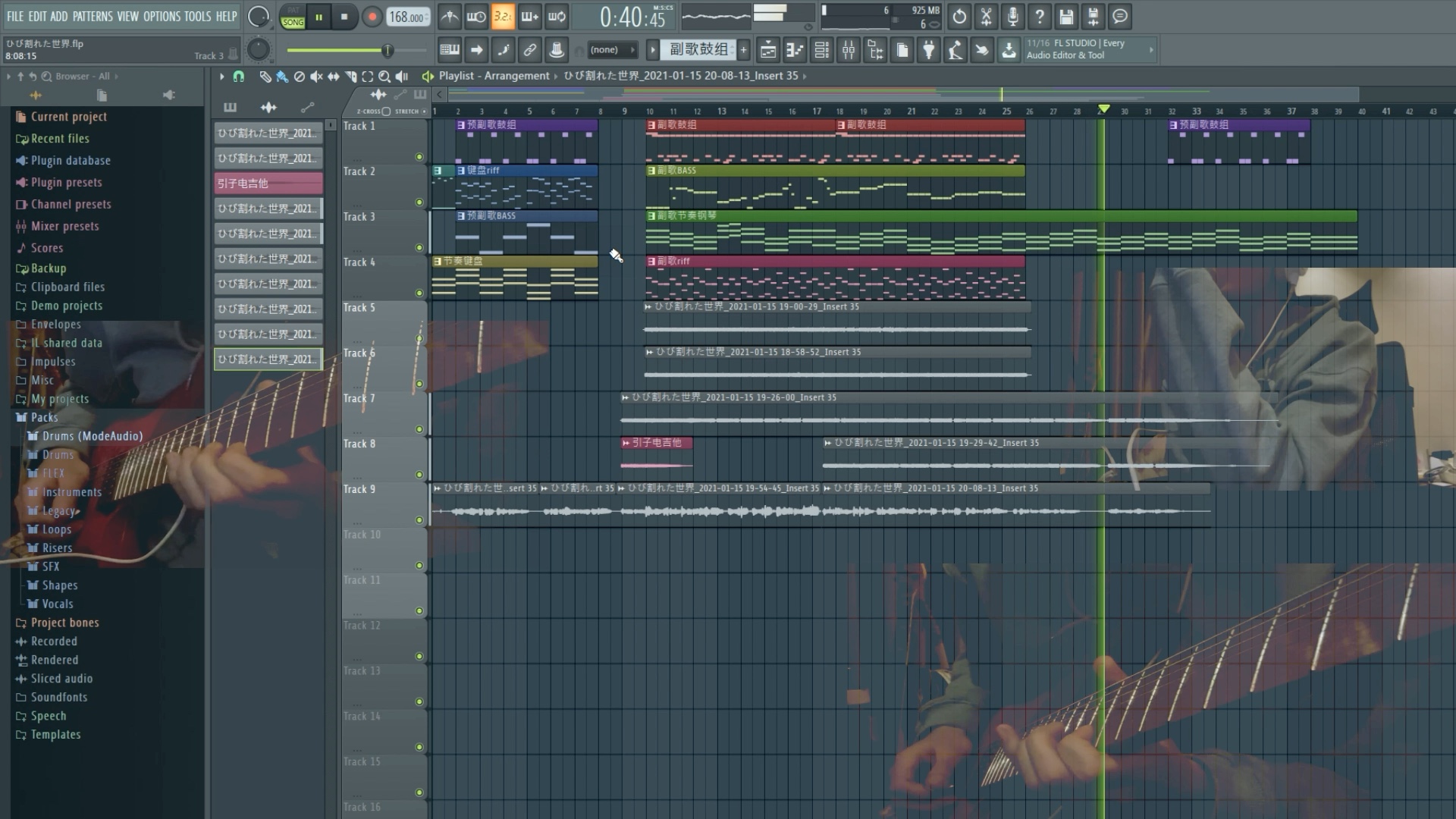
Task: Toggle Track 5 mute LED
Action: (419, 339)
